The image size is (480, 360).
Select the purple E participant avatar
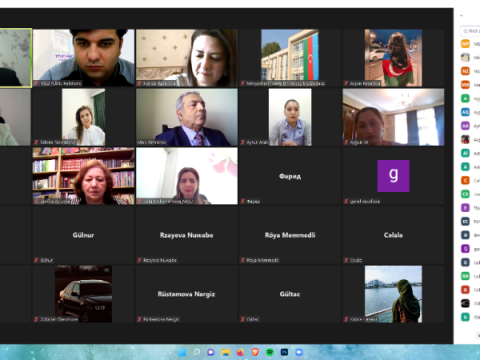[465, 208]
